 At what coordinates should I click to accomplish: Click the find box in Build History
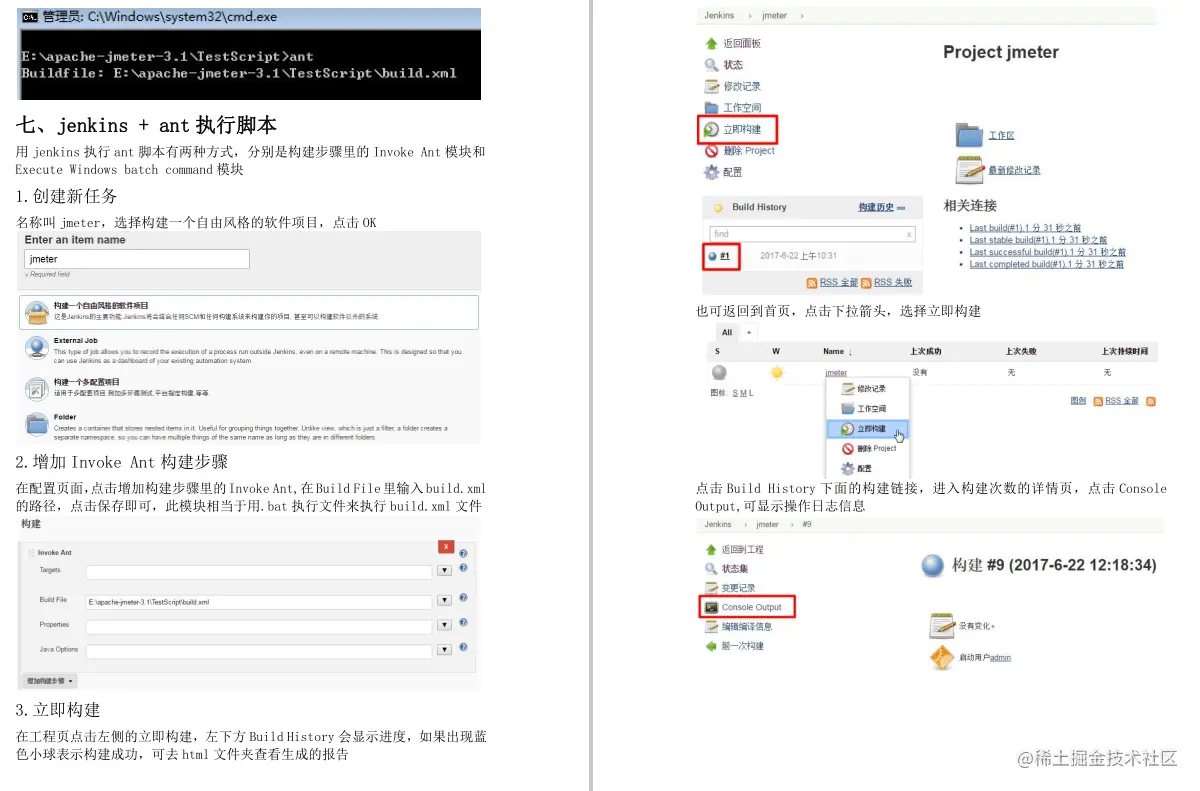810,231
